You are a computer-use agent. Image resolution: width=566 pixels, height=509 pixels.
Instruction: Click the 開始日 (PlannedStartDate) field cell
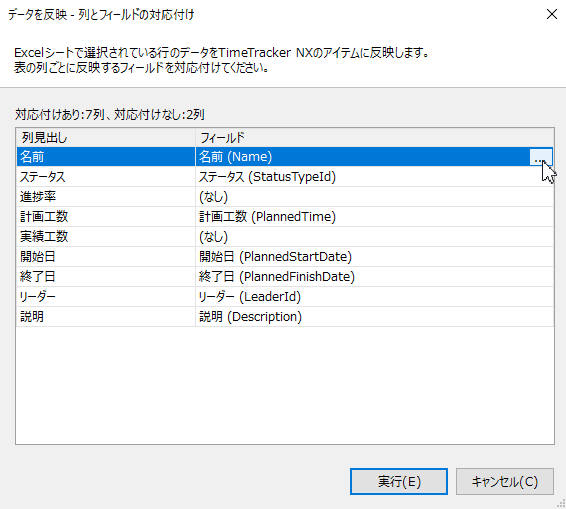click(x=374, y=257)
